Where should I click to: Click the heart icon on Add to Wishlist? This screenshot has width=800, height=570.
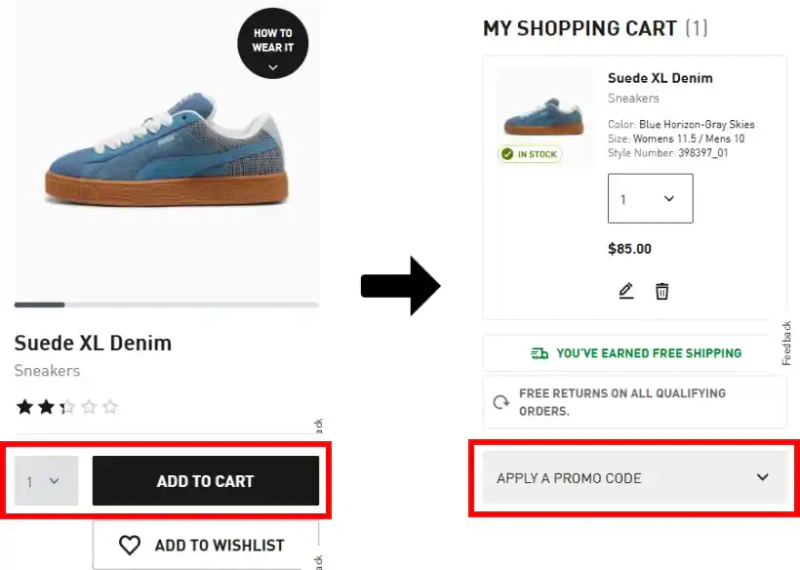click(x=130, y=545)
